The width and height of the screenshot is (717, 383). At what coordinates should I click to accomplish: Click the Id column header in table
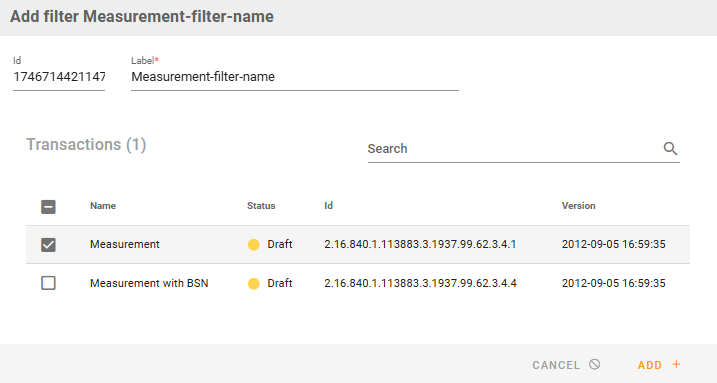point(328,206)
